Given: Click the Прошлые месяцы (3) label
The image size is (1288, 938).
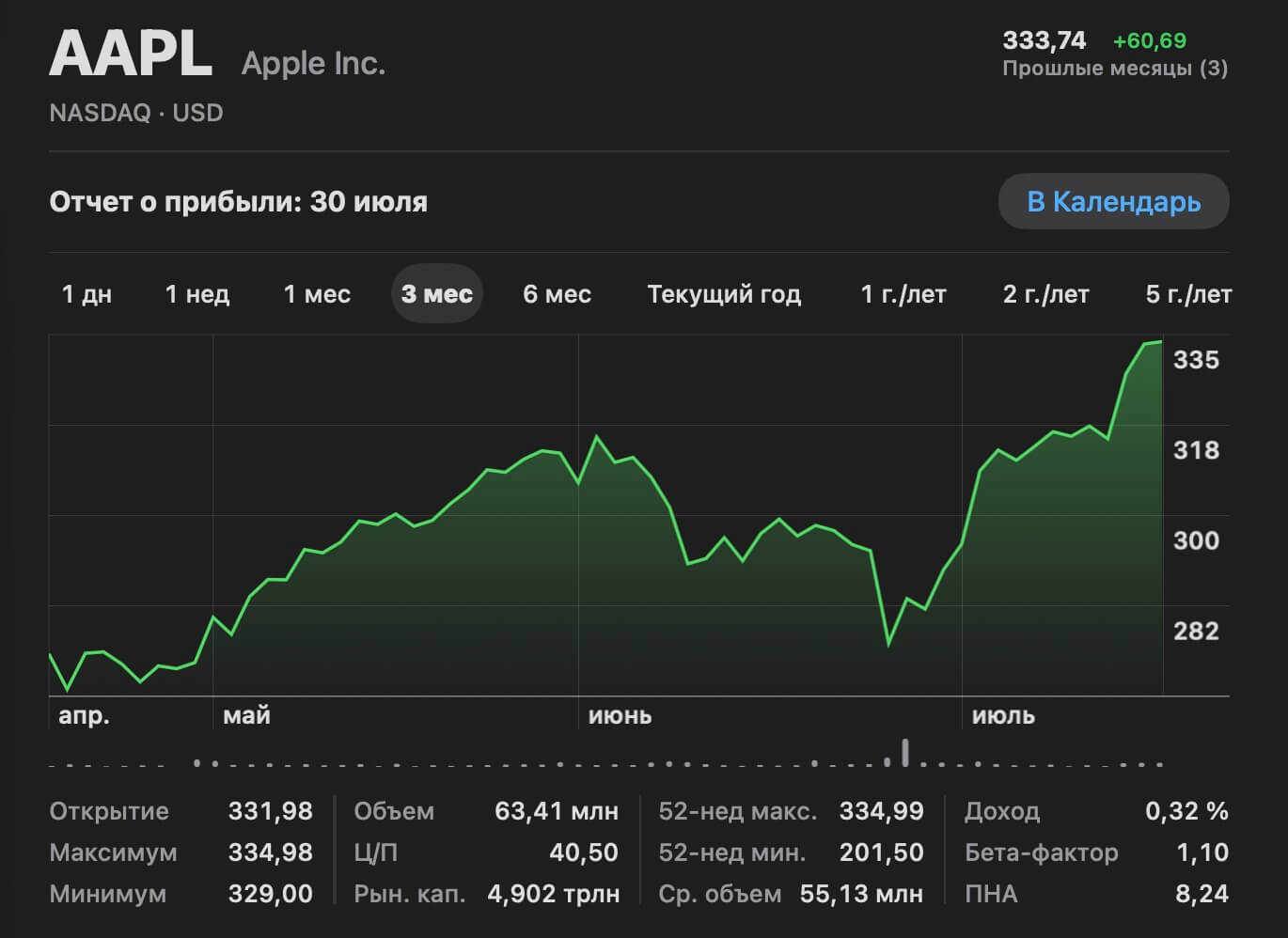Looking at the screenshot, I should point(1115,68).
